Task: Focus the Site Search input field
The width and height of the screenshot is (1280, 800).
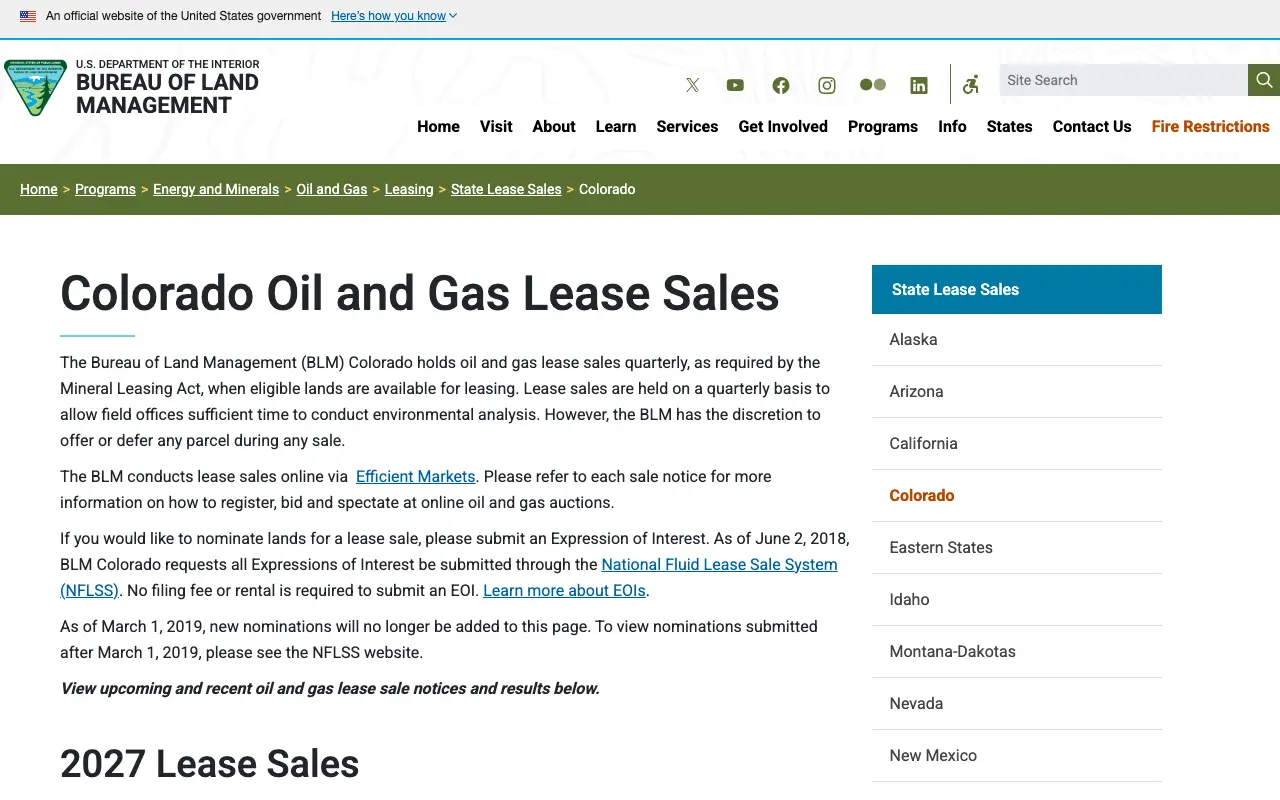Action: [1123, 80]
